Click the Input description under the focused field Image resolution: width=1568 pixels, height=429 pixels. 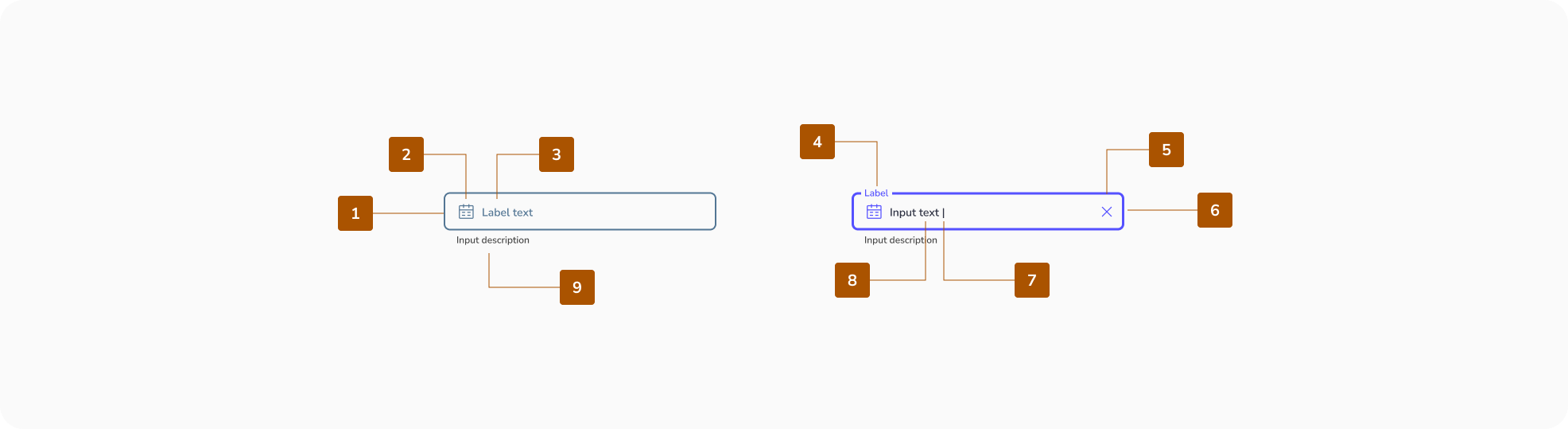point(900,240)
